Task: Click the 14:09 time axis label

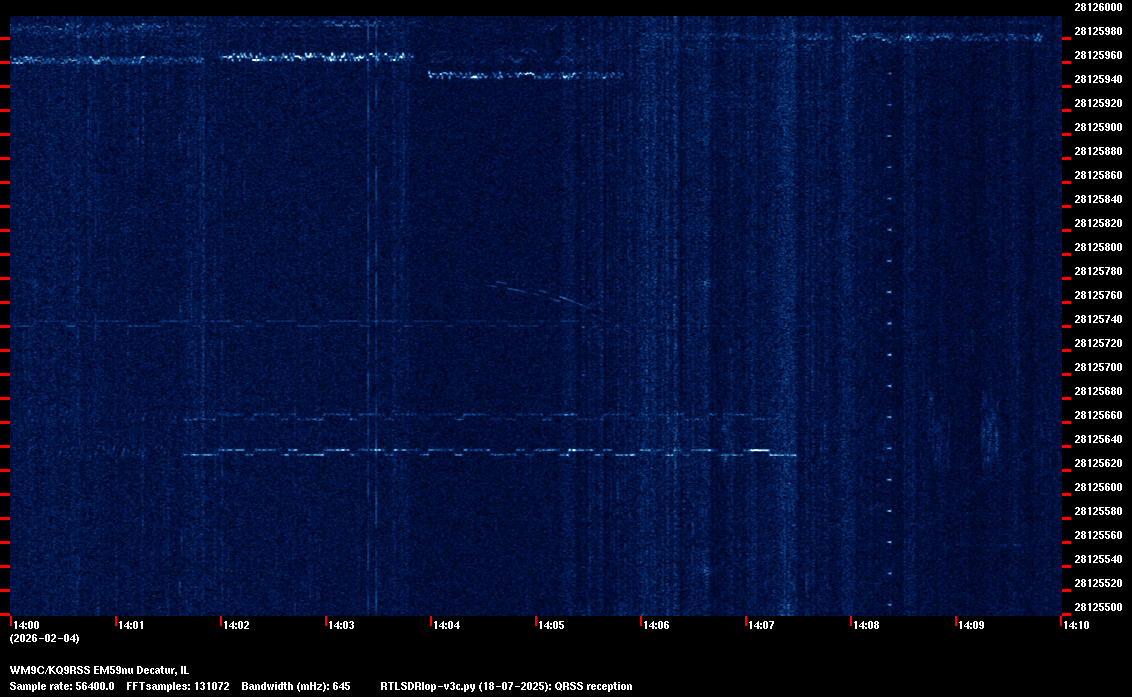Action: pyautogui.click(x=971, y=626)
